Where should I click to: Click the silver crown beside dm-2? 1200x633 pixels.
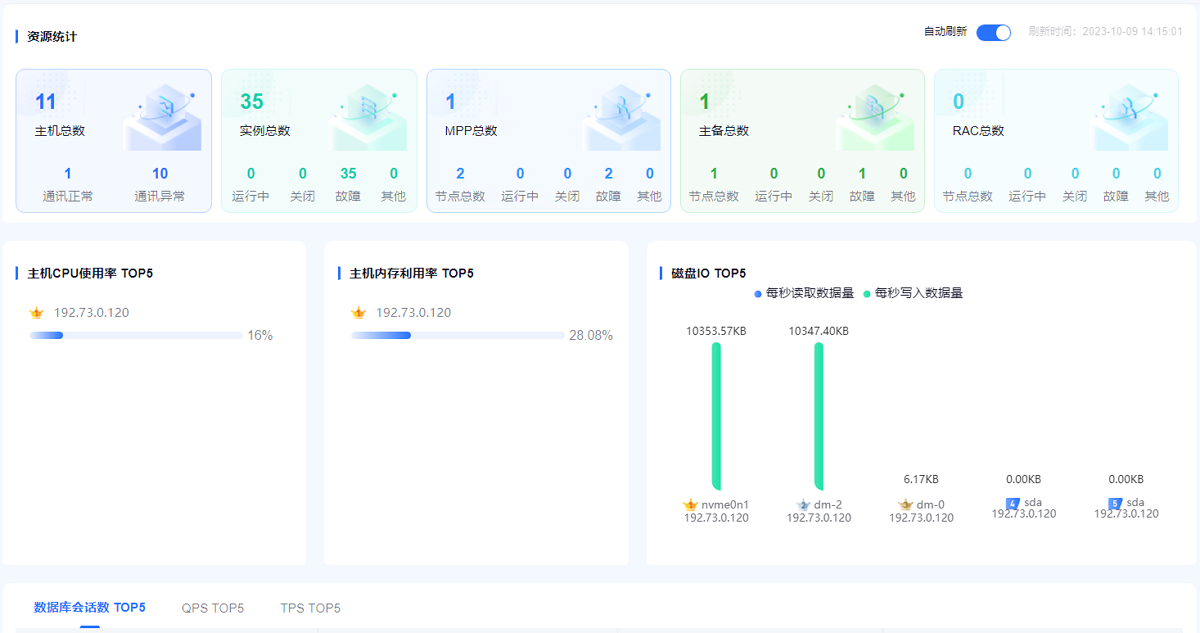[802, 505]
